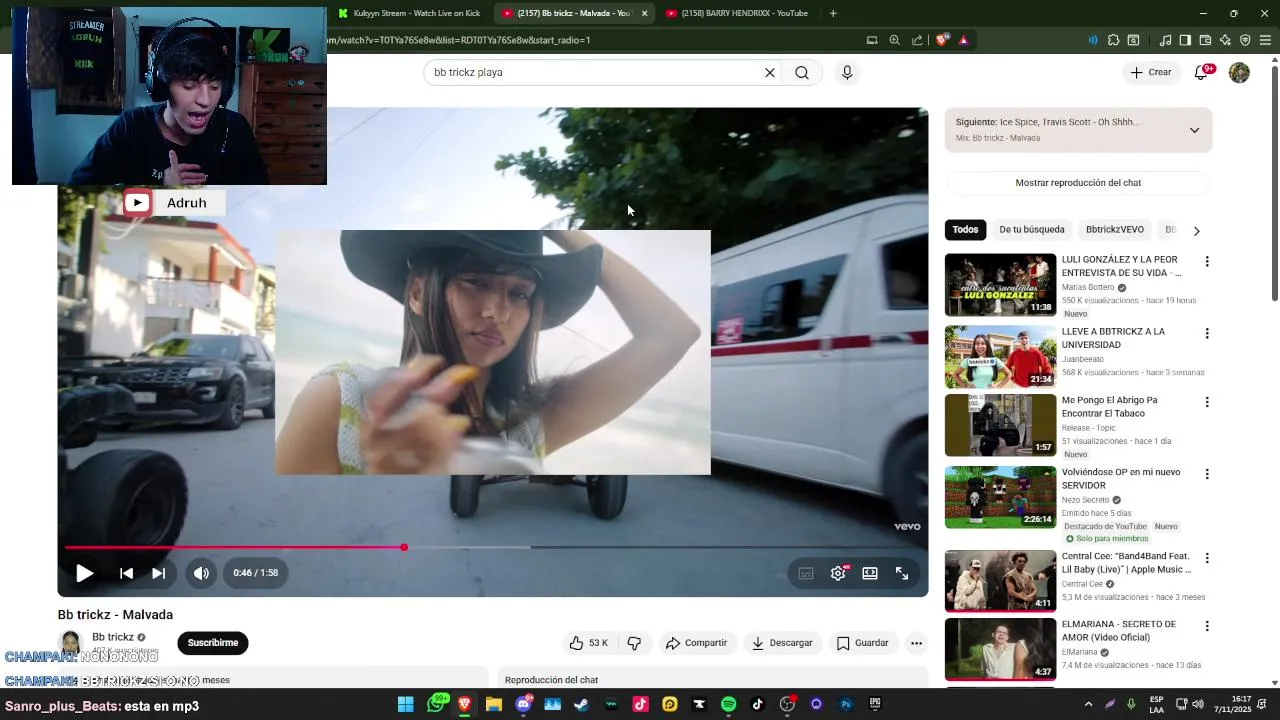Open the Luli González interview thumbnail

click(x=1000, y=285)
